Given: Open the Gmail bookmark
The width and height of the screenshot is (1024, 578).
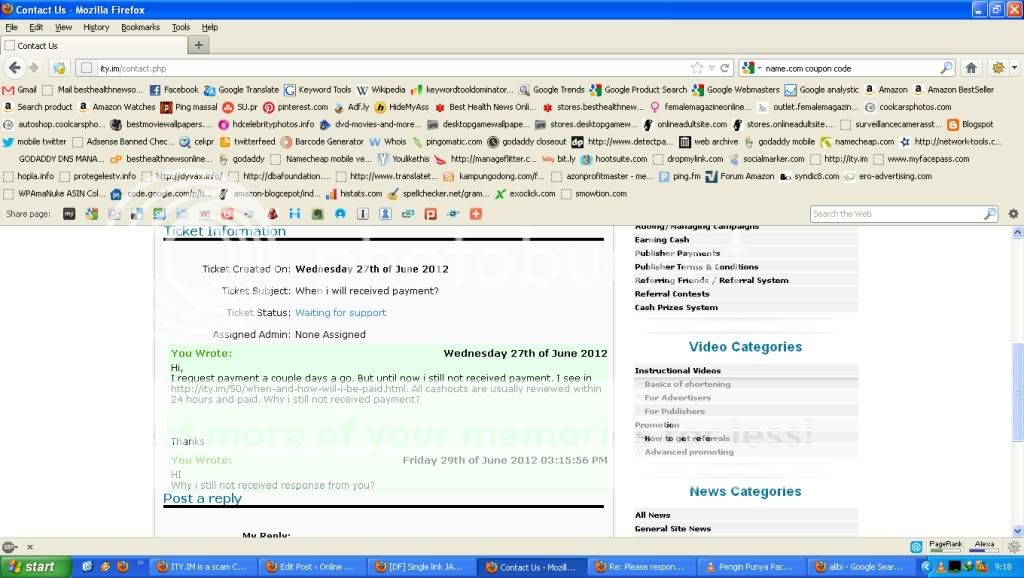Looking at the screenshot, I should click(20, 90).
